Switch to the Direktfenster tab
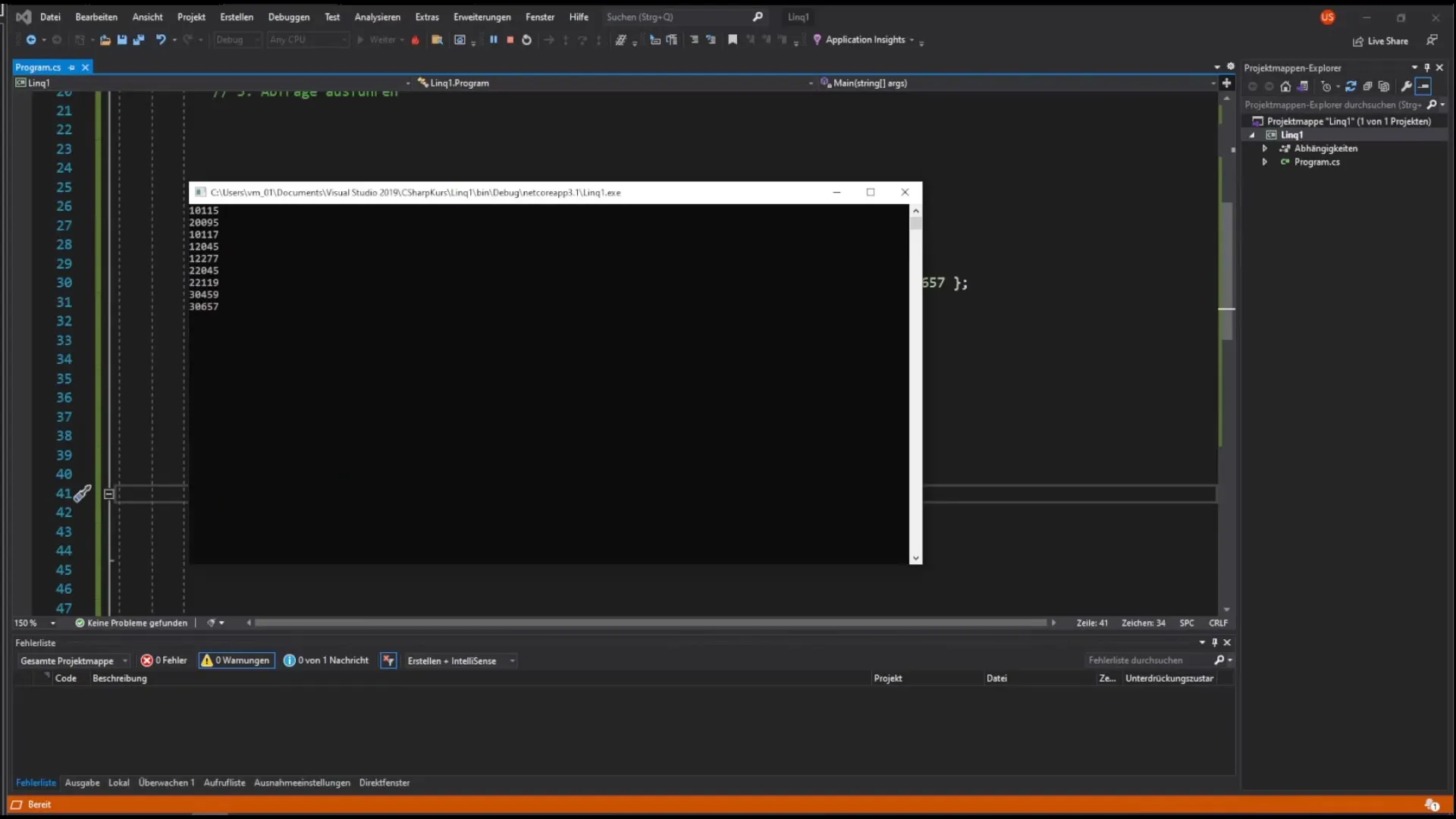Image resolution: width=1456 pixels, height=819 pixels. pos(384,783)
